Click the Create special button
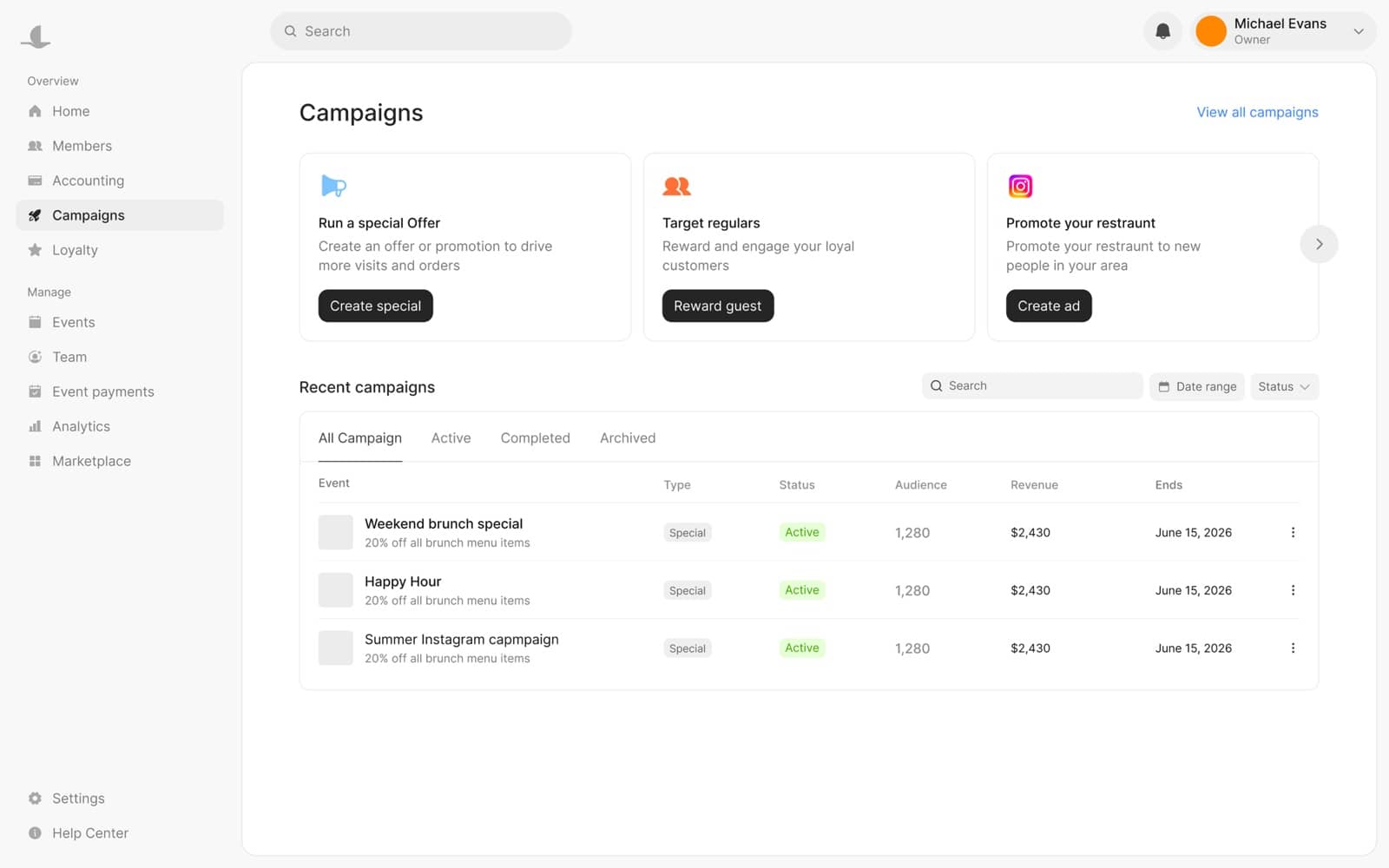The width and height of the screenshot is (1389, 868). [375, 306]
